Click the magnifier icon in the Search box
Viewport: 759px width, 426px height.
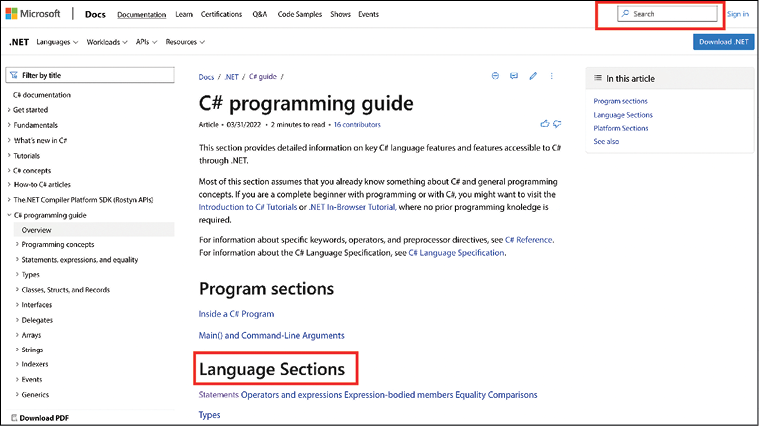[625, 14]
